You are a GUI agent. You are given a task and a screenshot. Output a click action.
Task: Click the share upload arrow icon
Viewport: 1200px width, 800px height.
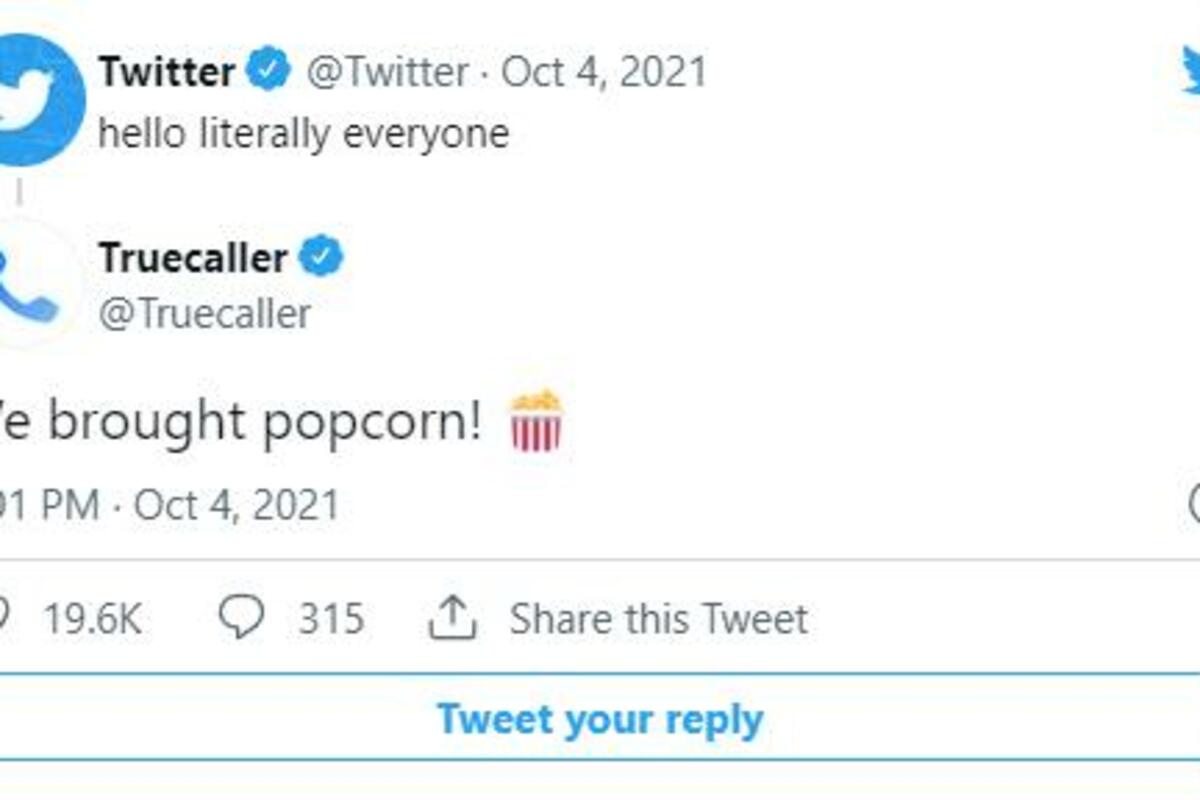[451, 619]
